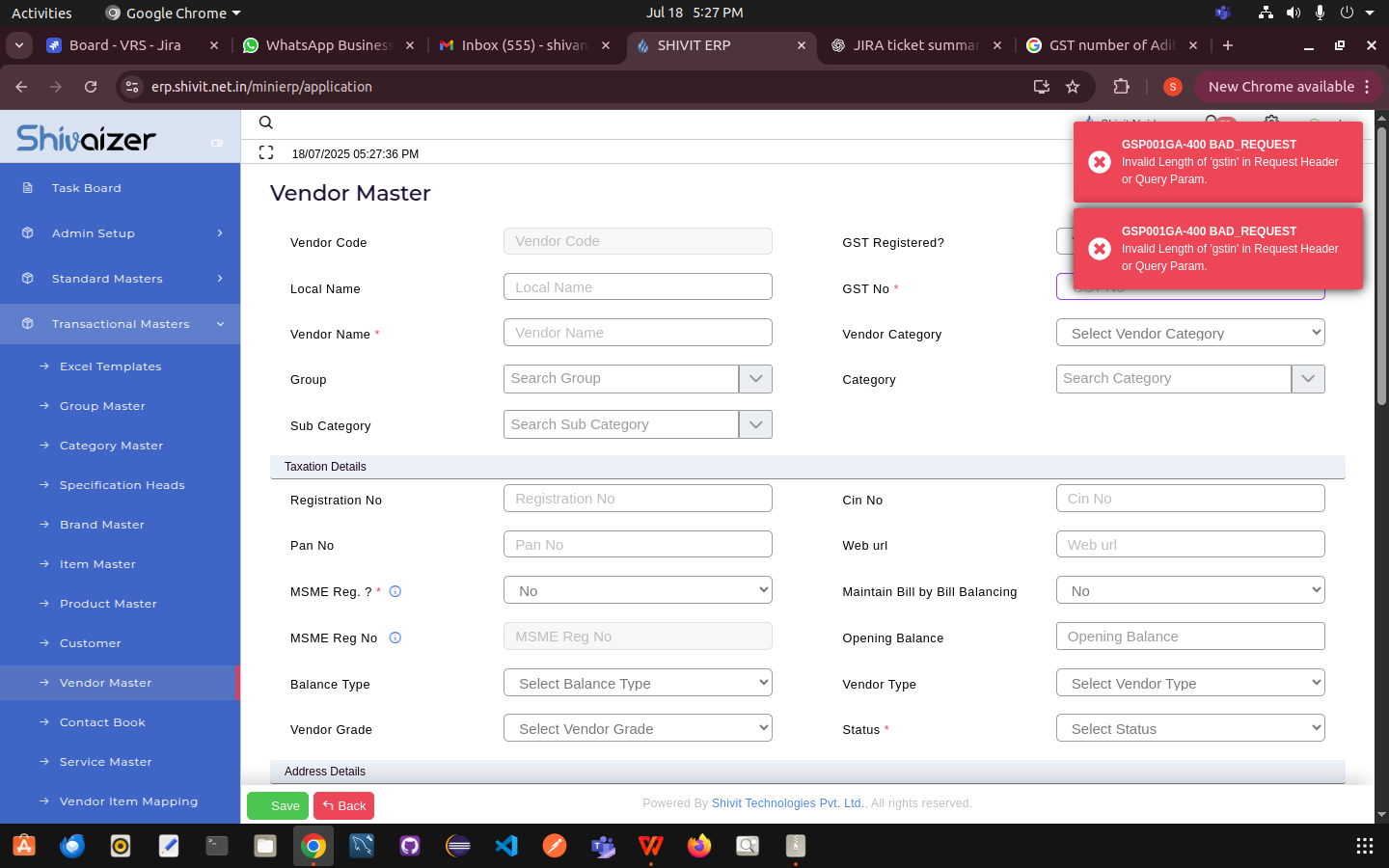Click info icon next to MSME Reg. ?
This screenshot has height=868, width=1389.
point(395,591)
